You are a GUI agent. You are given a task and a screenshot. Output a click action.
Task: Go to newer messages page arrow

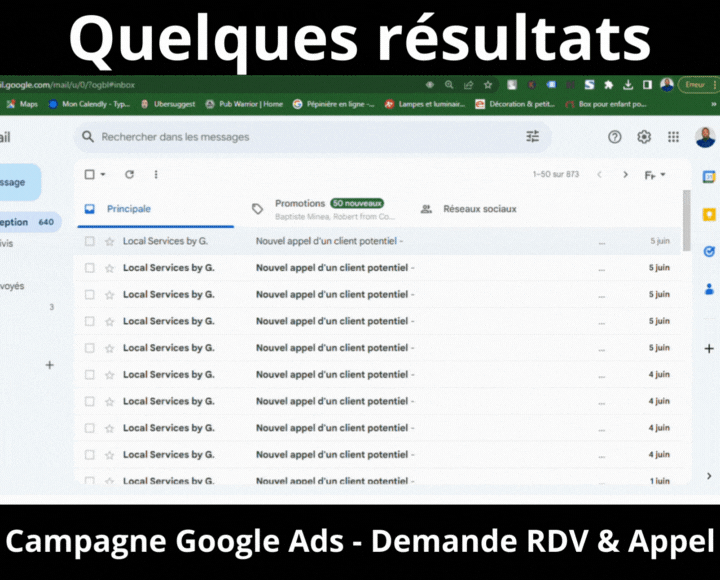599,175
